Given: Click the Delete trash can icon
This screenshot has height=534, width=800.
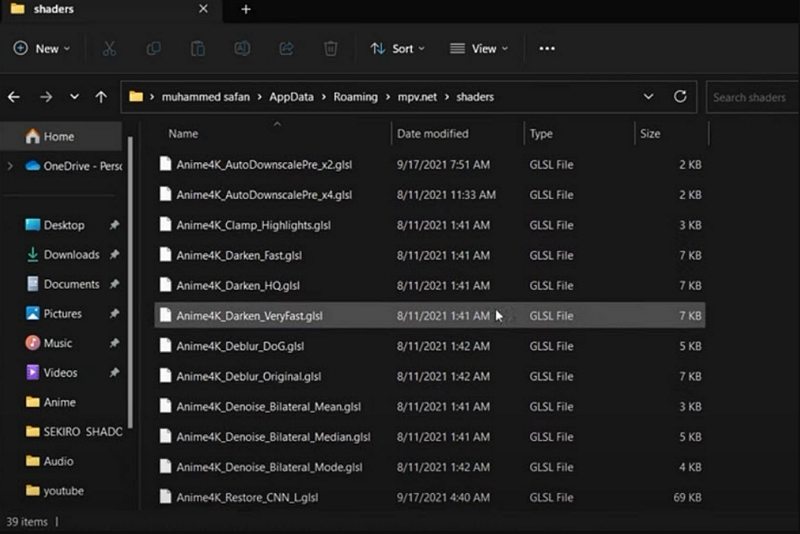Looking at the screenshot, I should [330, 48].
